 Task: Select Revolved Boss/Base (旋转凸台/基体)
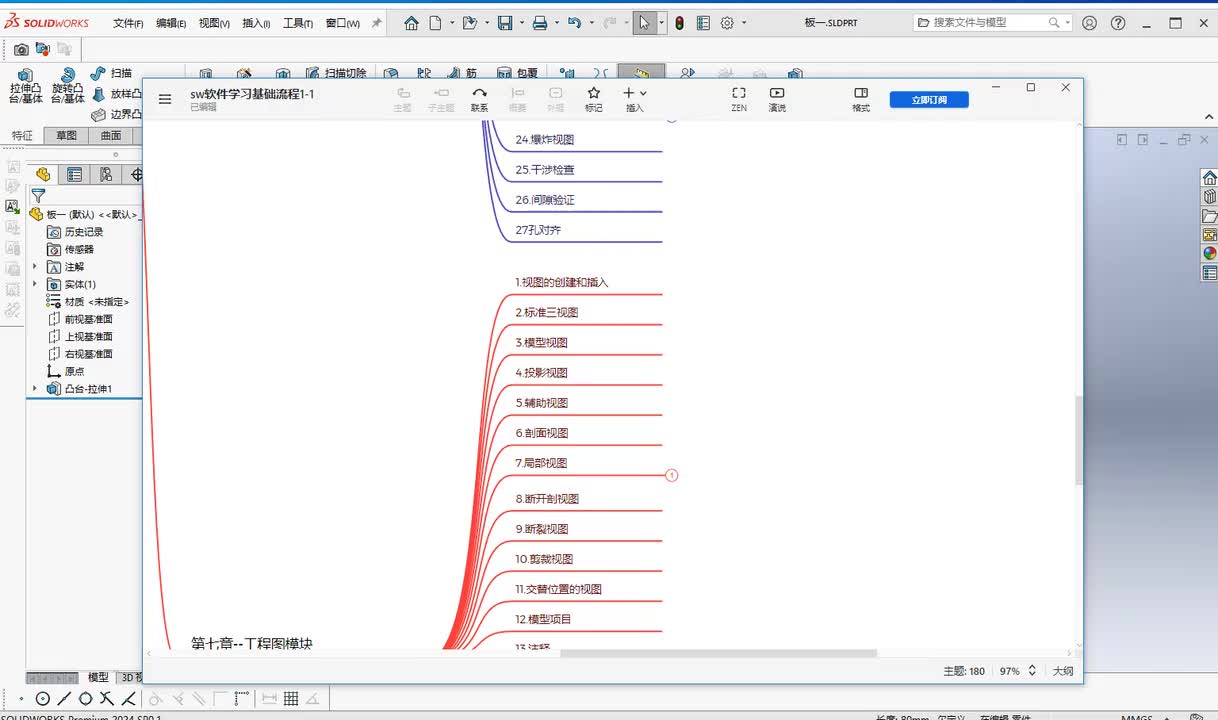click(68, 86)
